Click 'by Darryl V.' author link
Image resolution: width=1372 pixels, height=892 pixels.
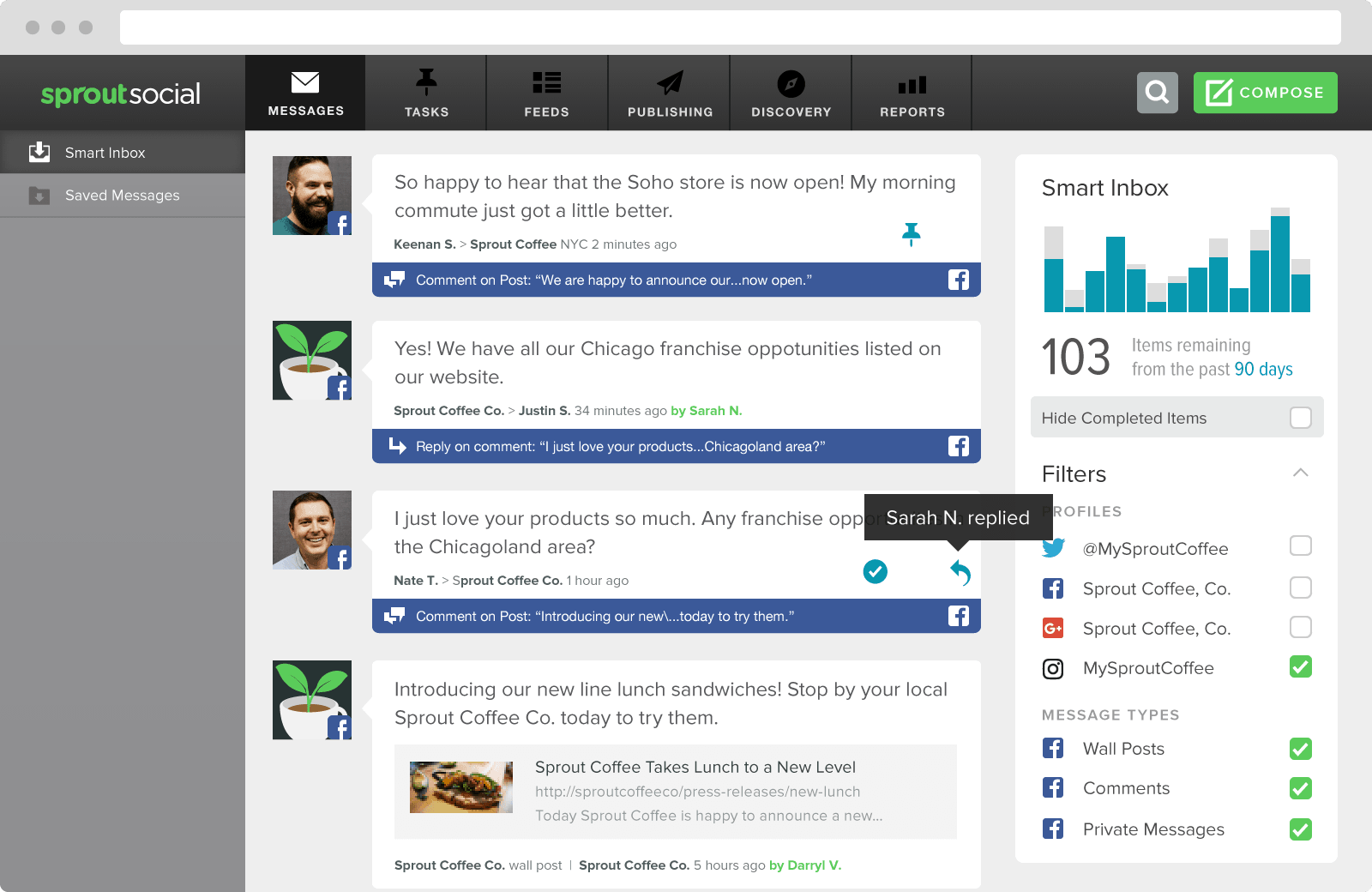[805, 865]
